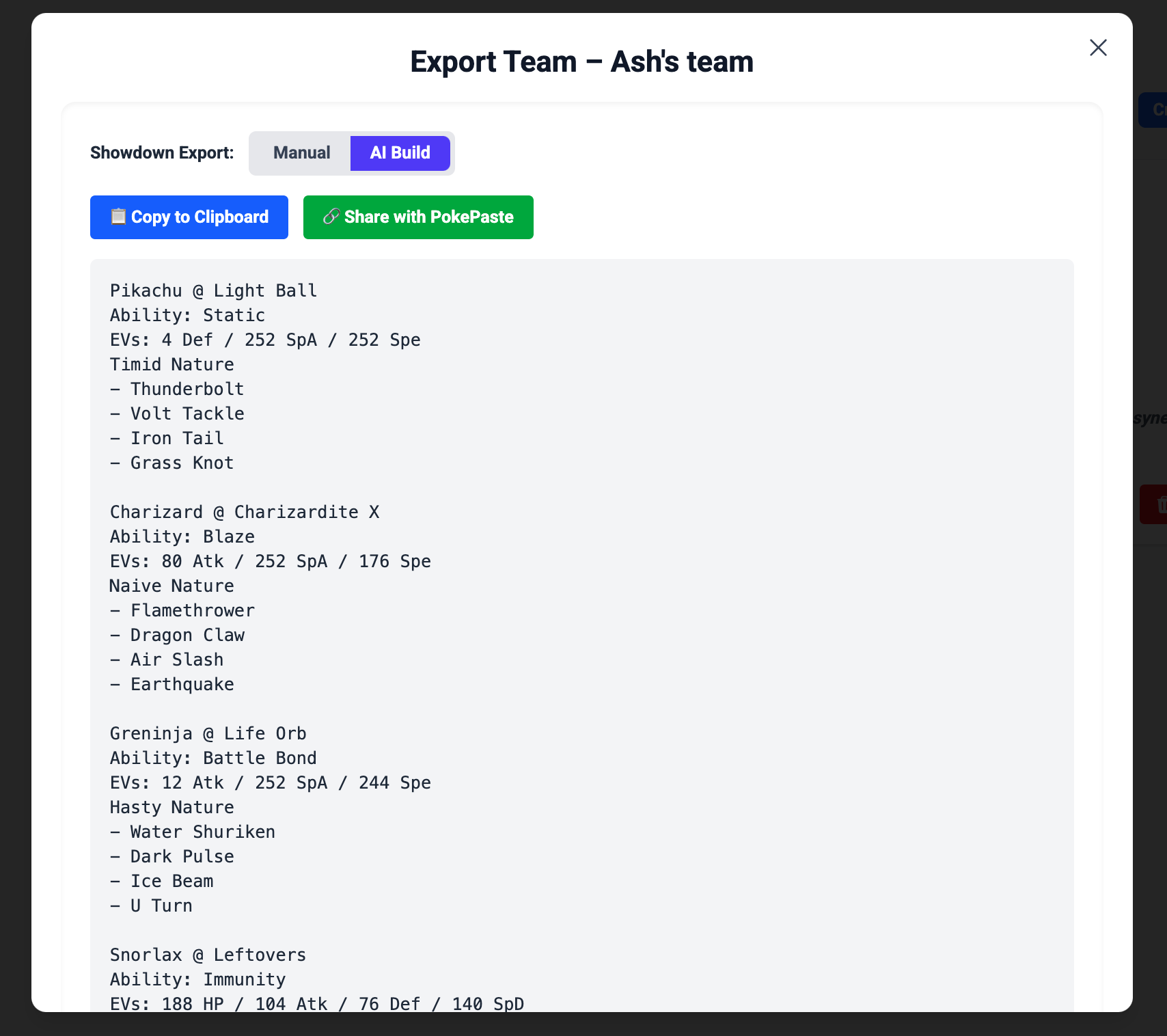1167x1036 pixels.
Task: Click the "Charizard @ Charizardite X" line
Action: (244, 513)
